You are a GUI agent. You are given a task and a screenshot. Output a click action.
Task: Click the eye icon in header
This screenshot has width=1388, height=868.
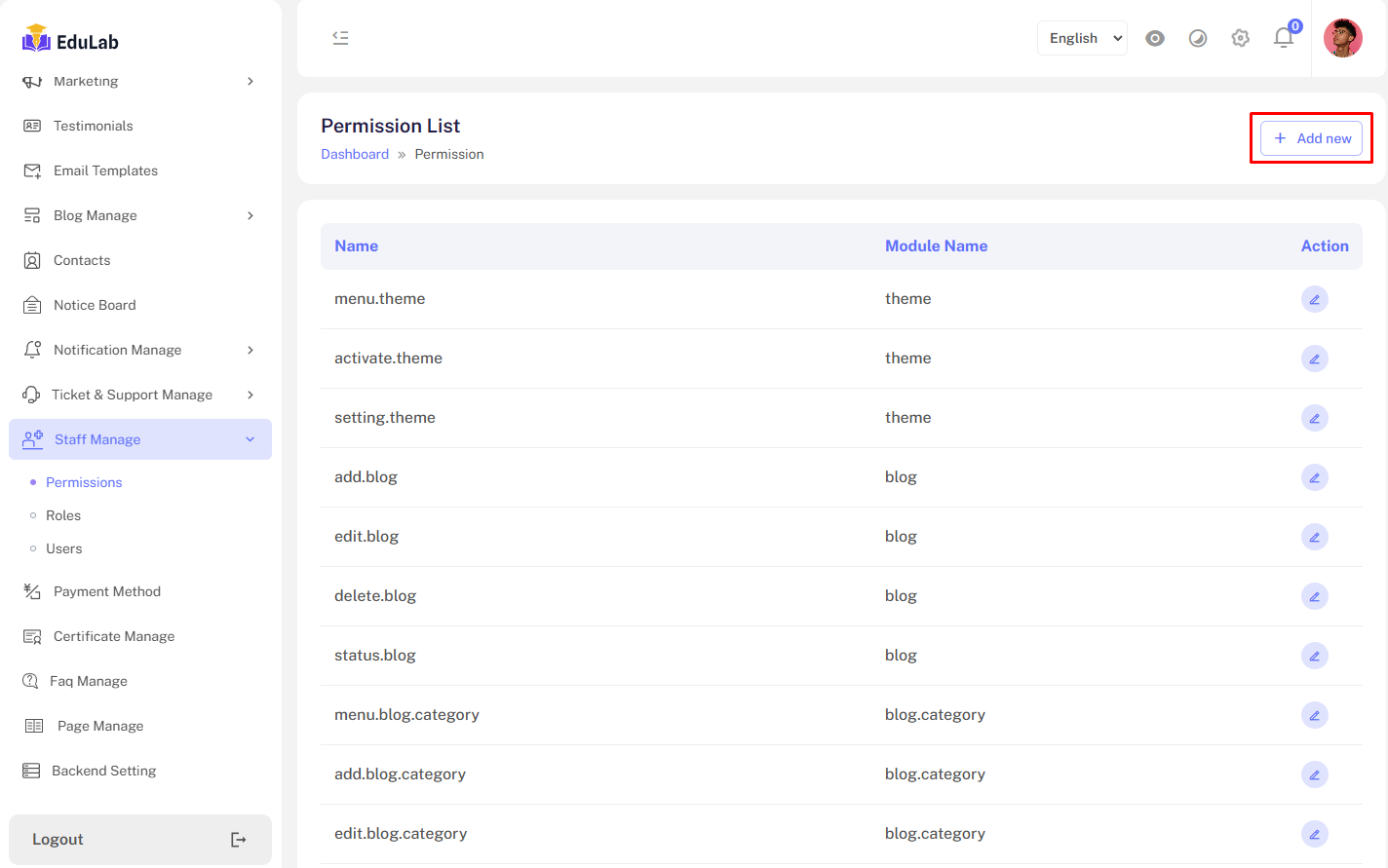click(x=1155, y=38)
